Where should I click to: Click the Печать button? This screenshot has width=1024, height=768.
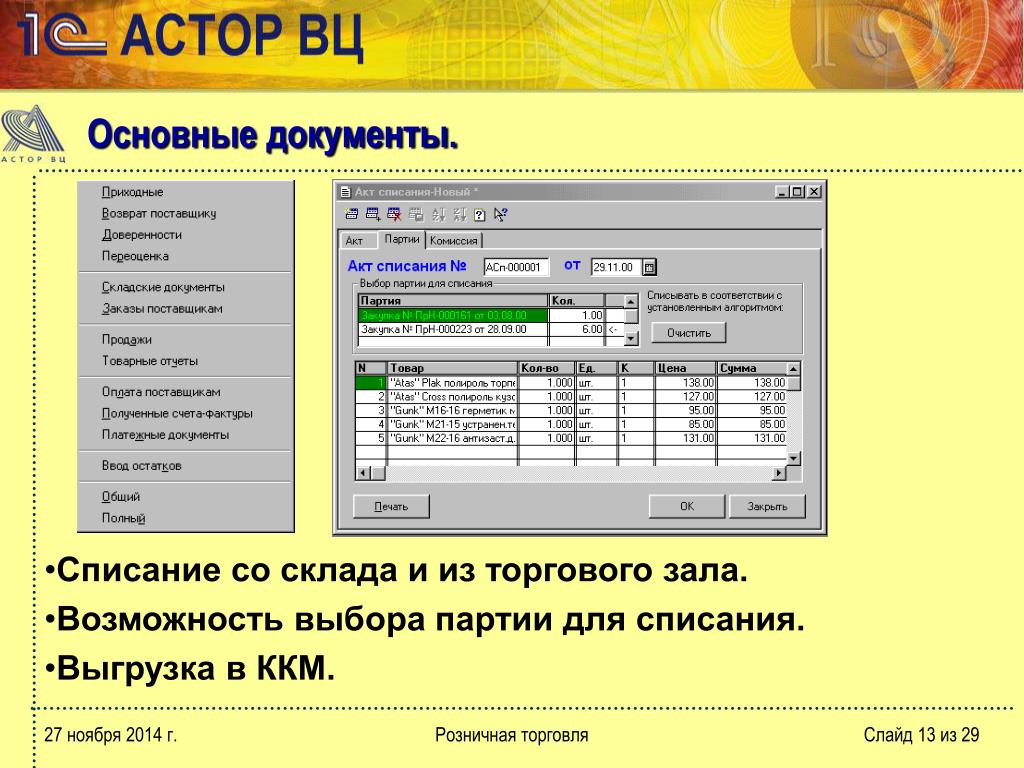[391, 506]
